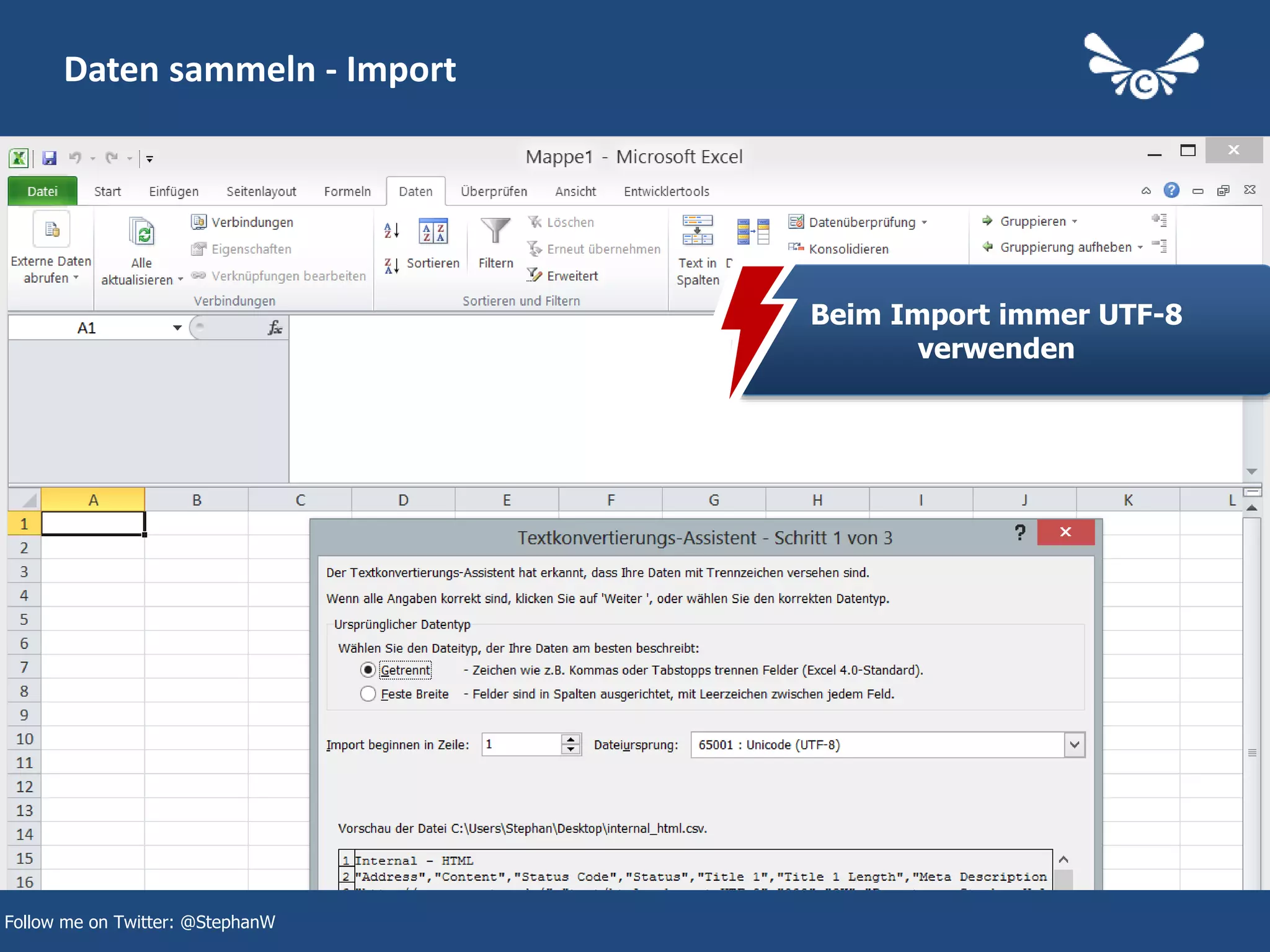
Task: Open Erweitert filter options
Action: [562, 276]
